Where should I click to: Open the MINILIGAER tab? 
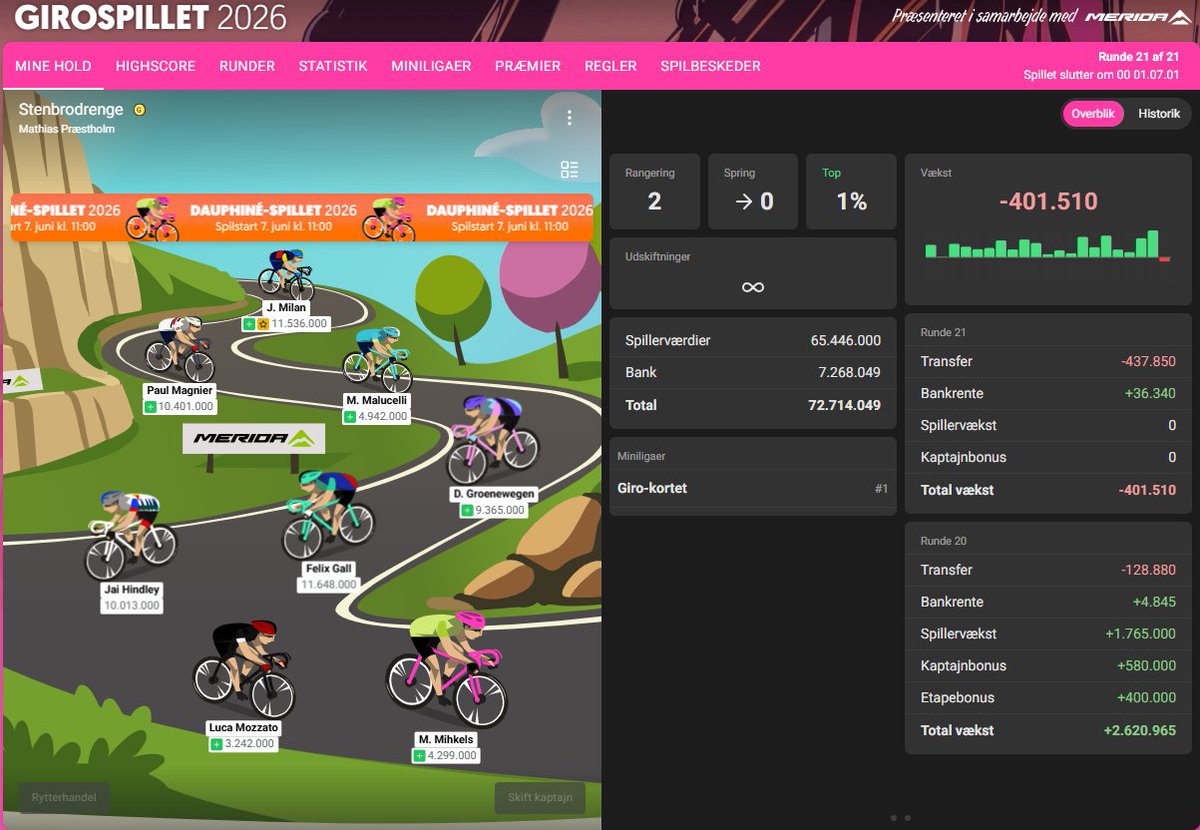[x=431, y=66]
